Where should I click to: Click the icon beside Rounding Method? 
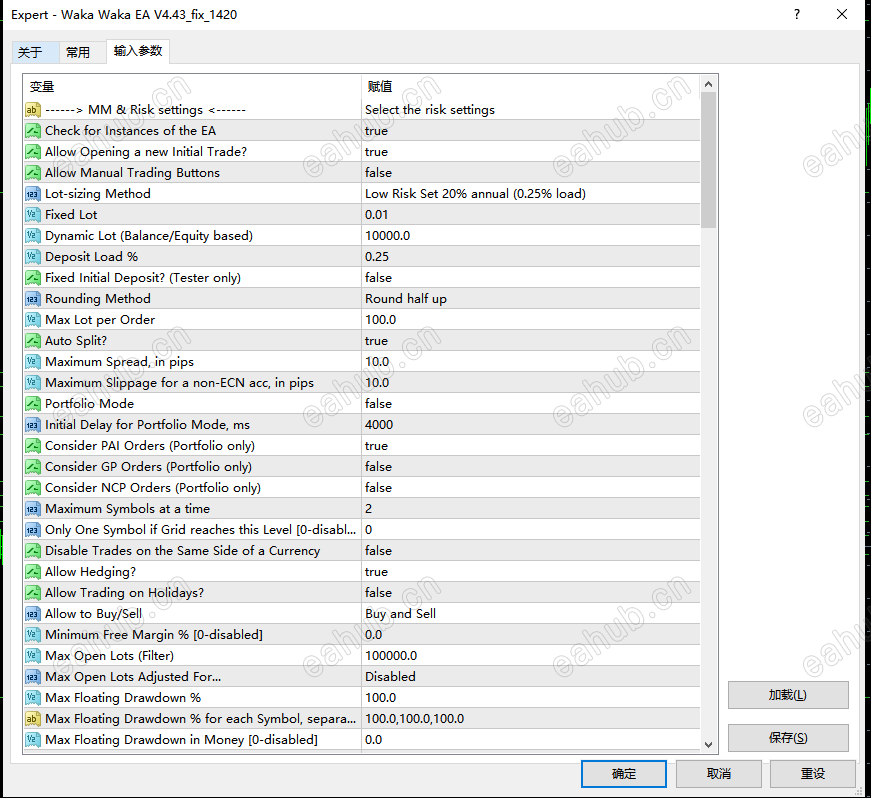coord(33,299)
